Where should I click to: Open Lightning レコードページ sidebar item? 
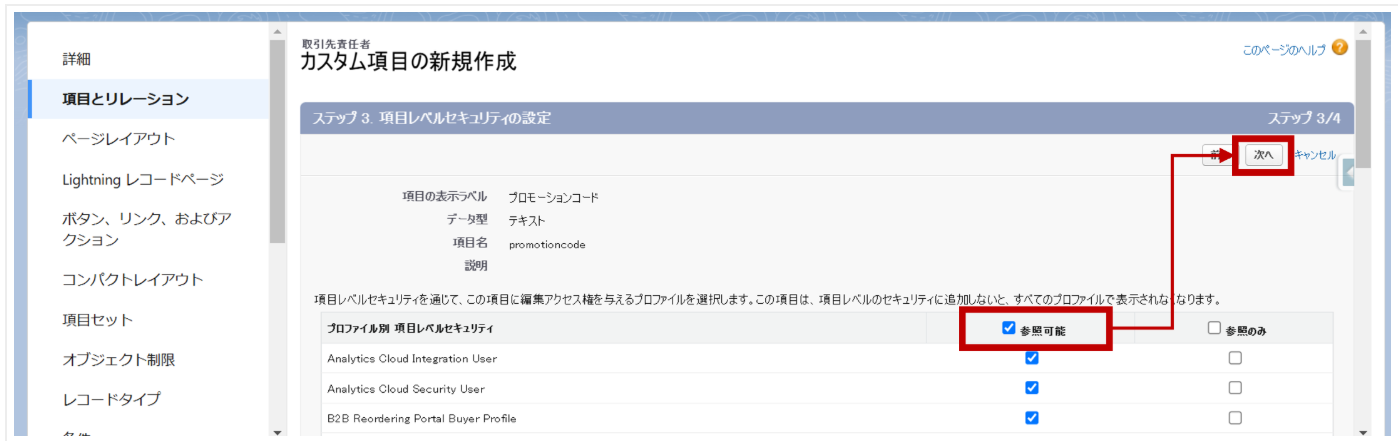[x=142, y=179]
